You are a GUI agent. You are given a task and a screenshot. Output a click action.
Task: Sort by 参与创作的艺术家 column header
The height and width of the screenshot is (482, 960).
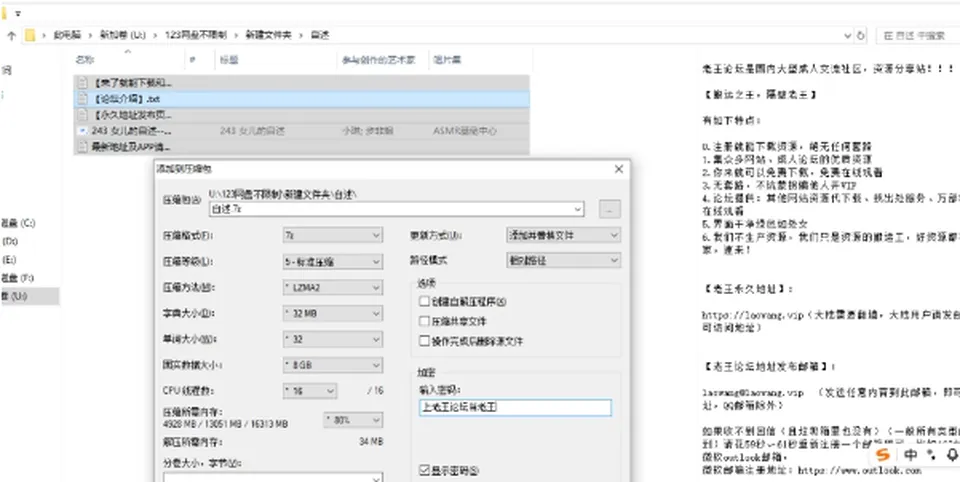tap(378, 60)
